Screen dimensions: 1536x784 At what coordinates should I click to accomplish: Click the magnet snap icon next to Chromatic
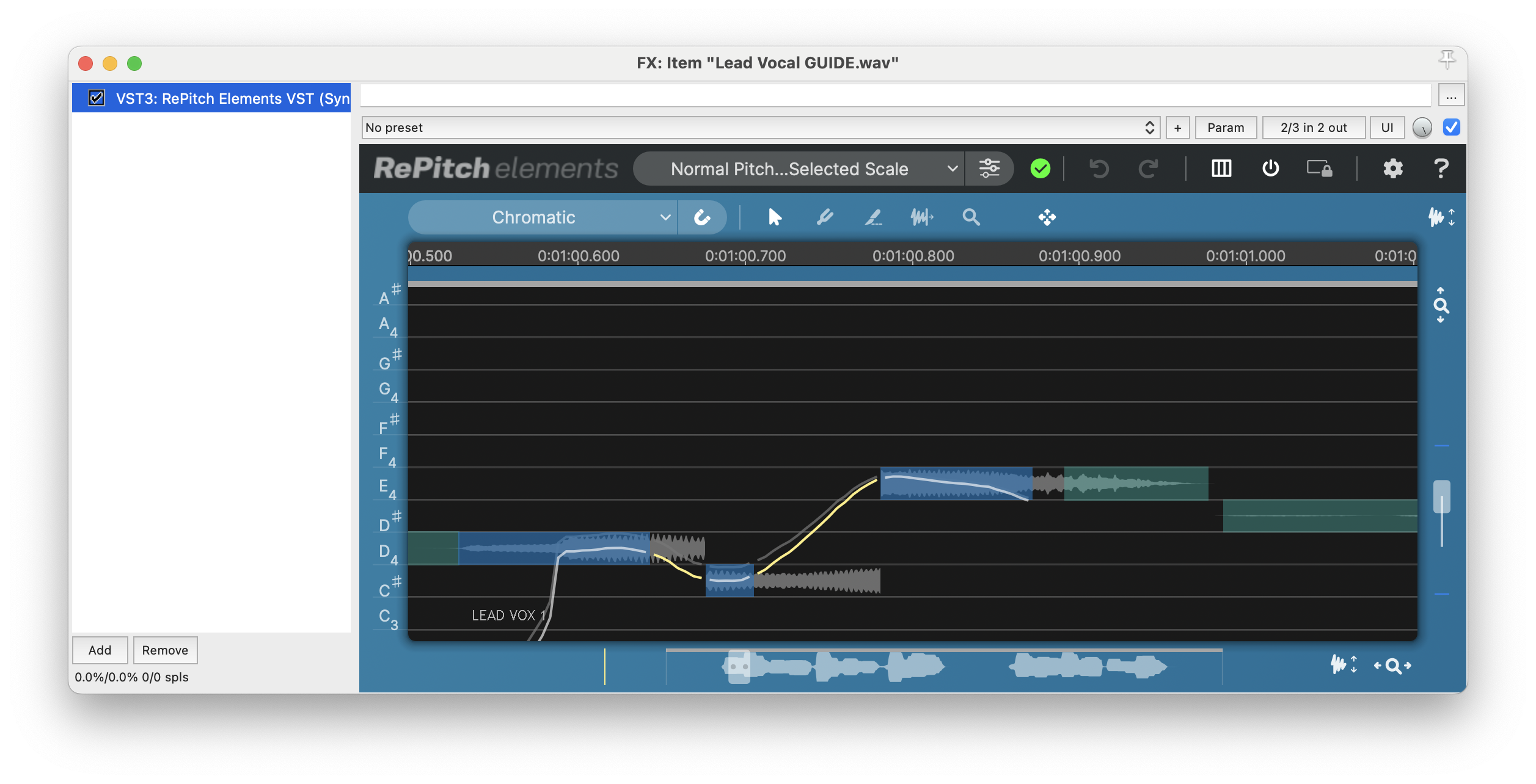(x=703, y=217)
